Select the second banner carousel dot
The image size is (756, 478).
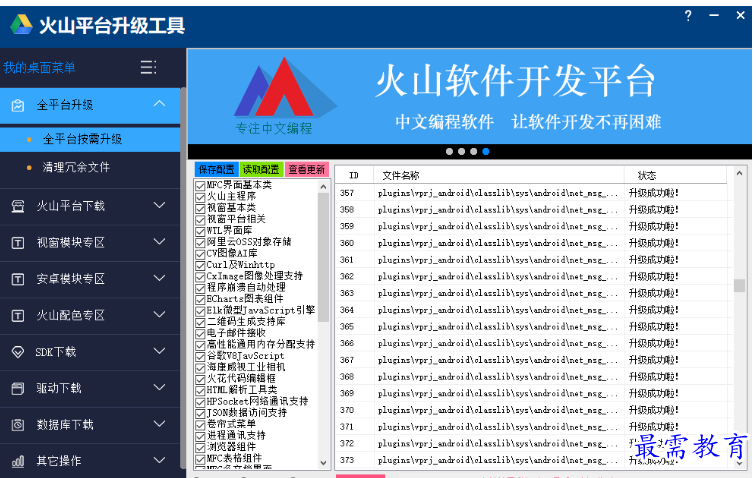tap(461, 151)
